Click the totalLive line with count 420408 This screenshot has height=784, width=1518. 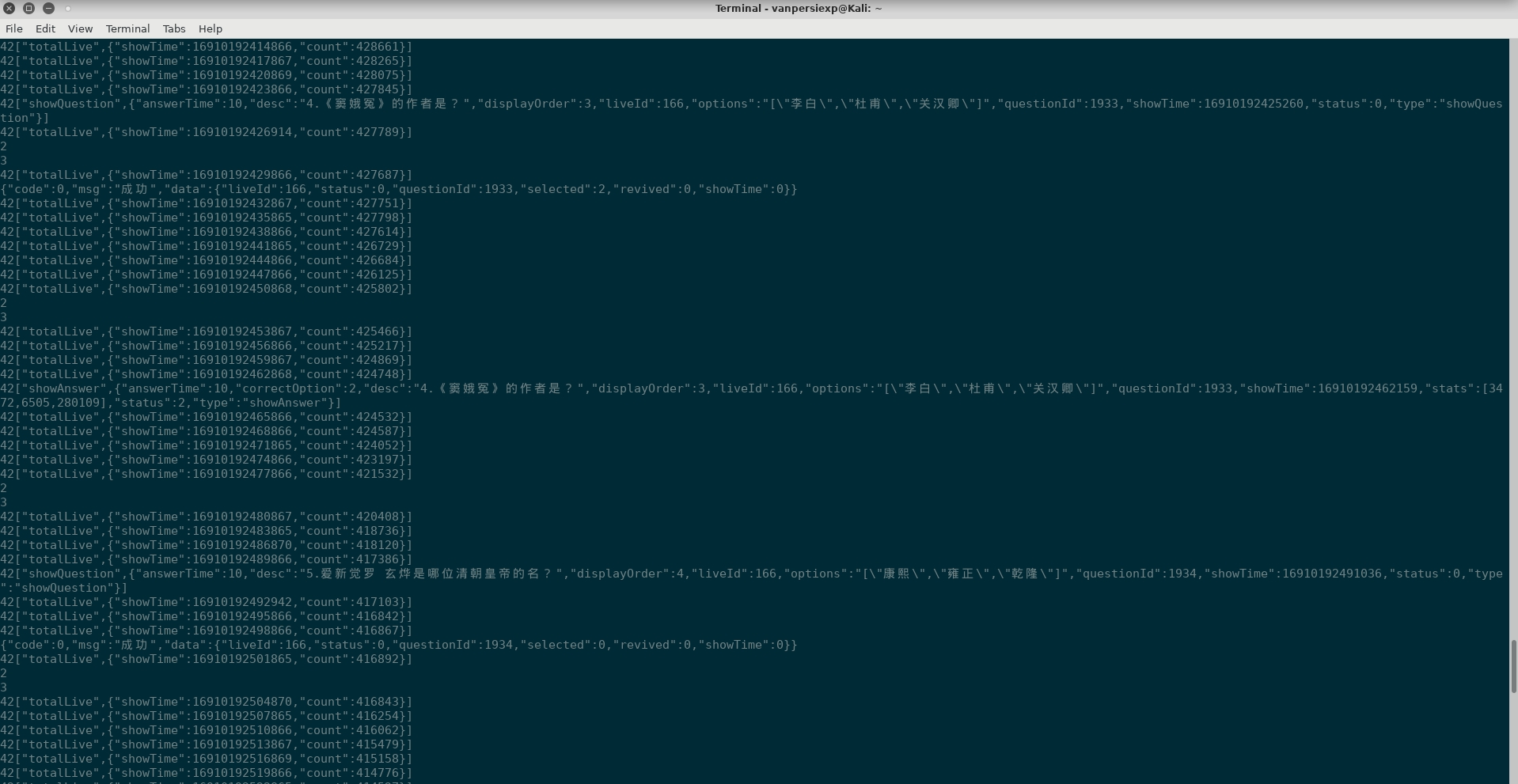(x=206, y=517)
